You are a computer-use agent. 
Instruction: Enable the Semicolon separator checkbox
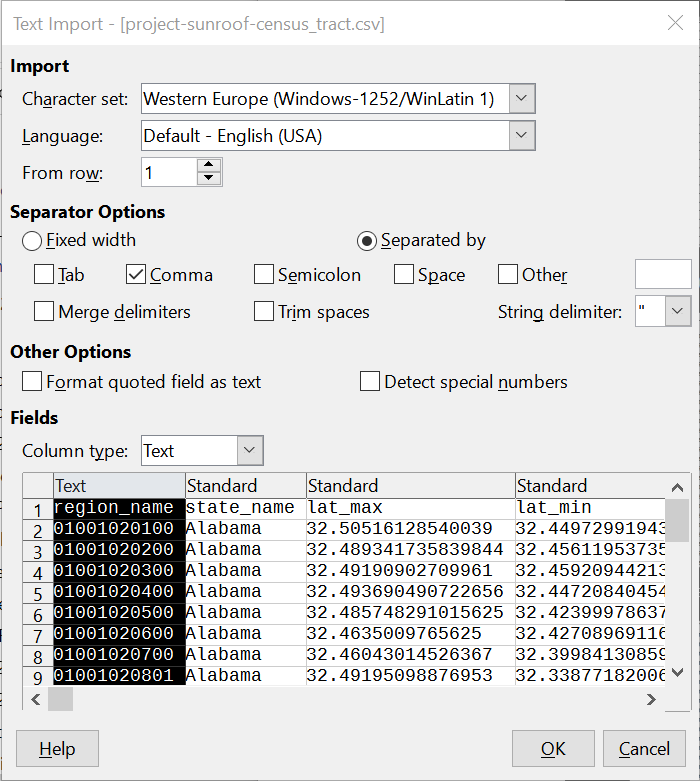pos(264,275)
